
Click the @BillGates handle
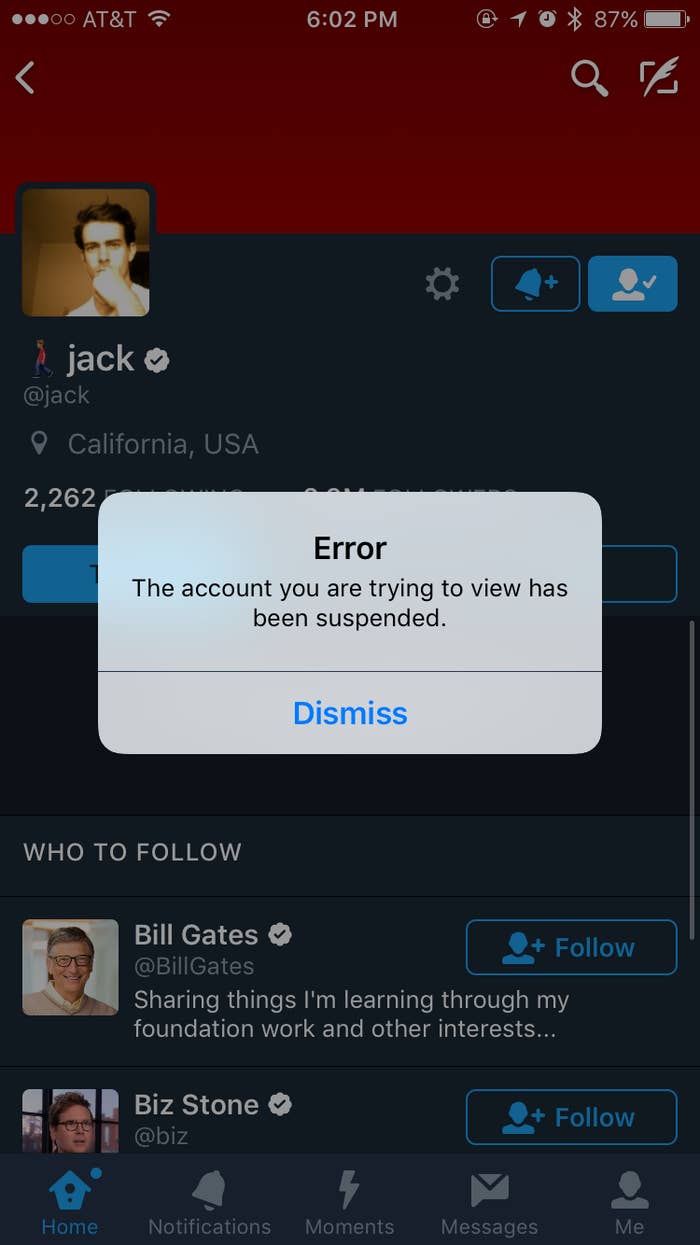coord(194,967)
